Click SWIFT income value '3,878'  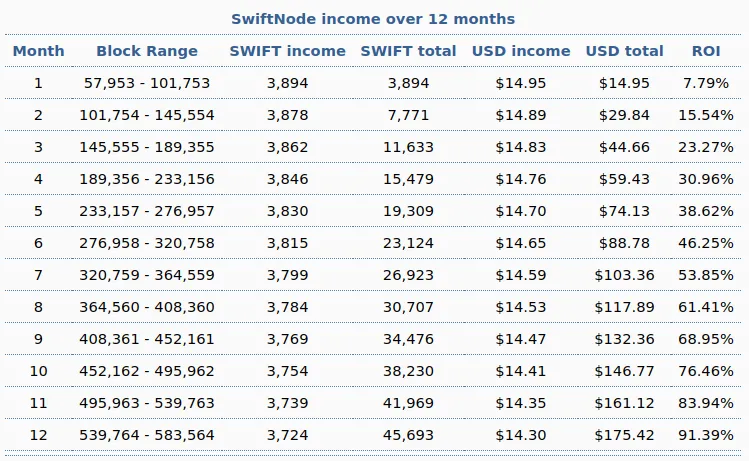pos(287,115)
